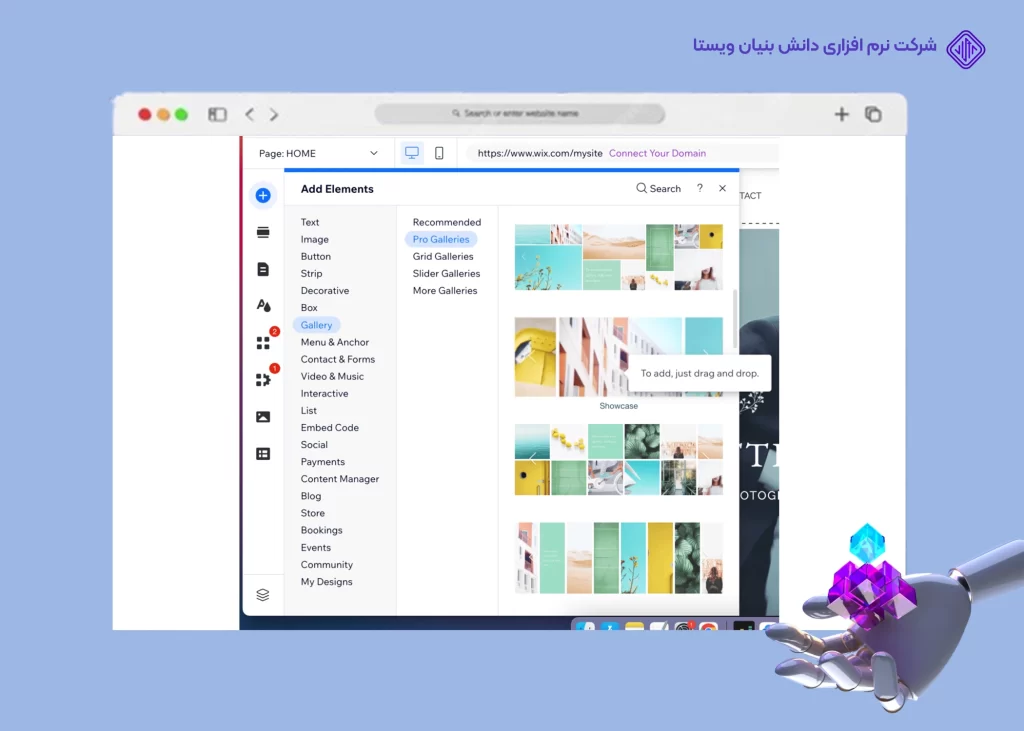
Task: Select the Community category
Action: click(x=327, y=564)
